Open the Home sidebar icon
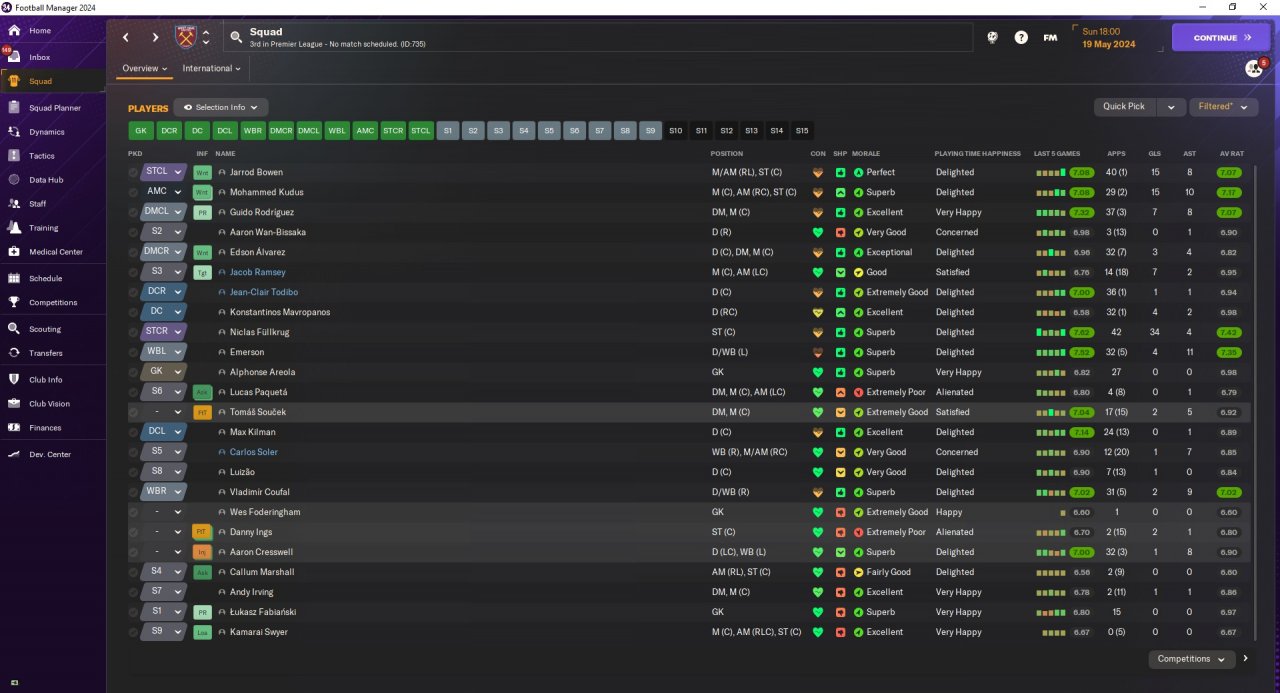The image size is (1280, 693). click(14, 30)
